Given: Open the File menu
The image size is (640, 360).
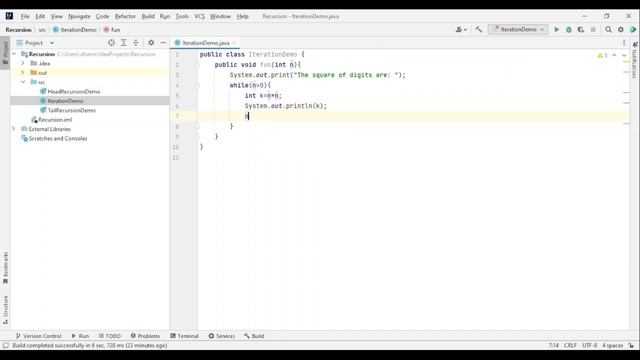Looking at the screenshot, I should pos(25,16).
